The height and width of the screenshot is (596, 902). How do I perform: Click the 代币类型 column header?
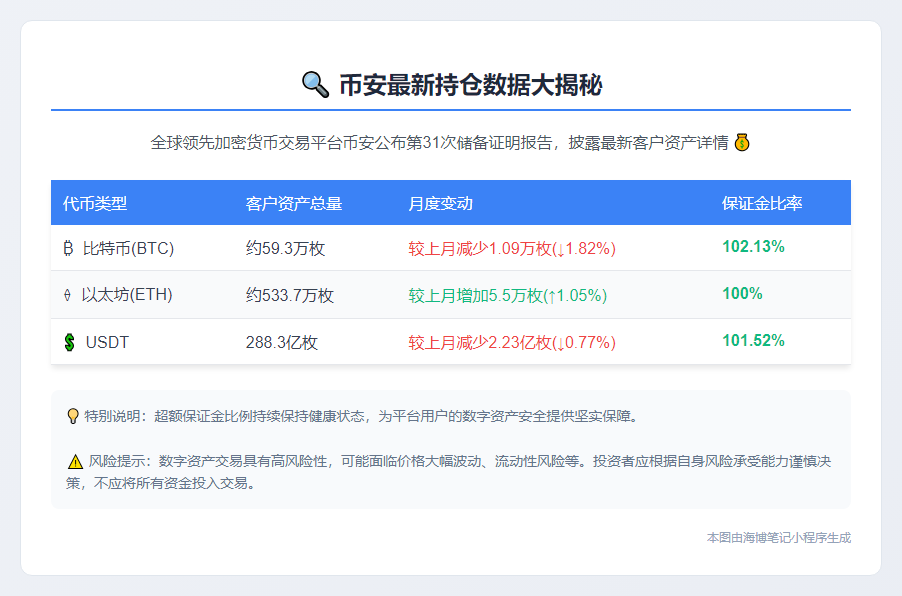95,203
